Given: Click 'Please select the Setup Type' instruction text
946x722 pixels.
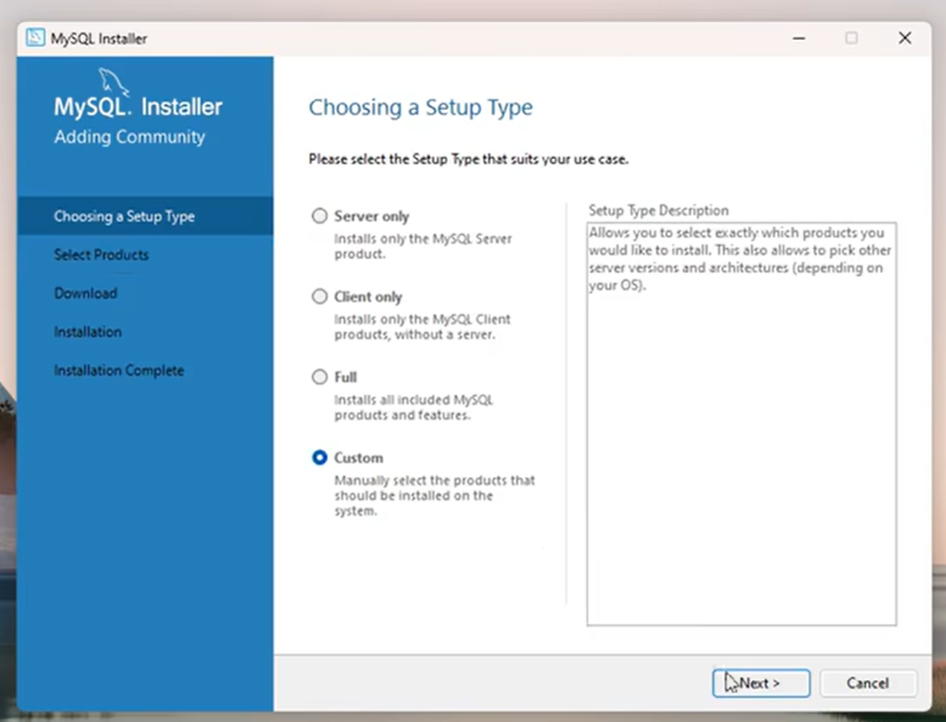Looking at the screenshot, I should click(468, 159).
